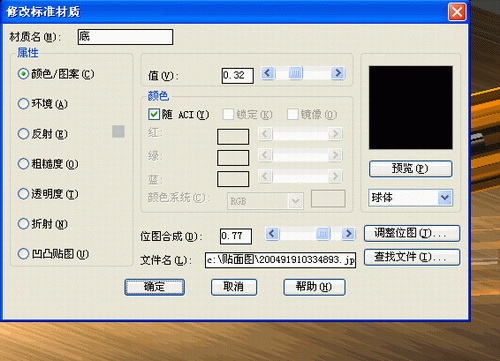This screenshot has width=500, height=361.
Task: Click the 红 value field
Action: tap(233, 137)
